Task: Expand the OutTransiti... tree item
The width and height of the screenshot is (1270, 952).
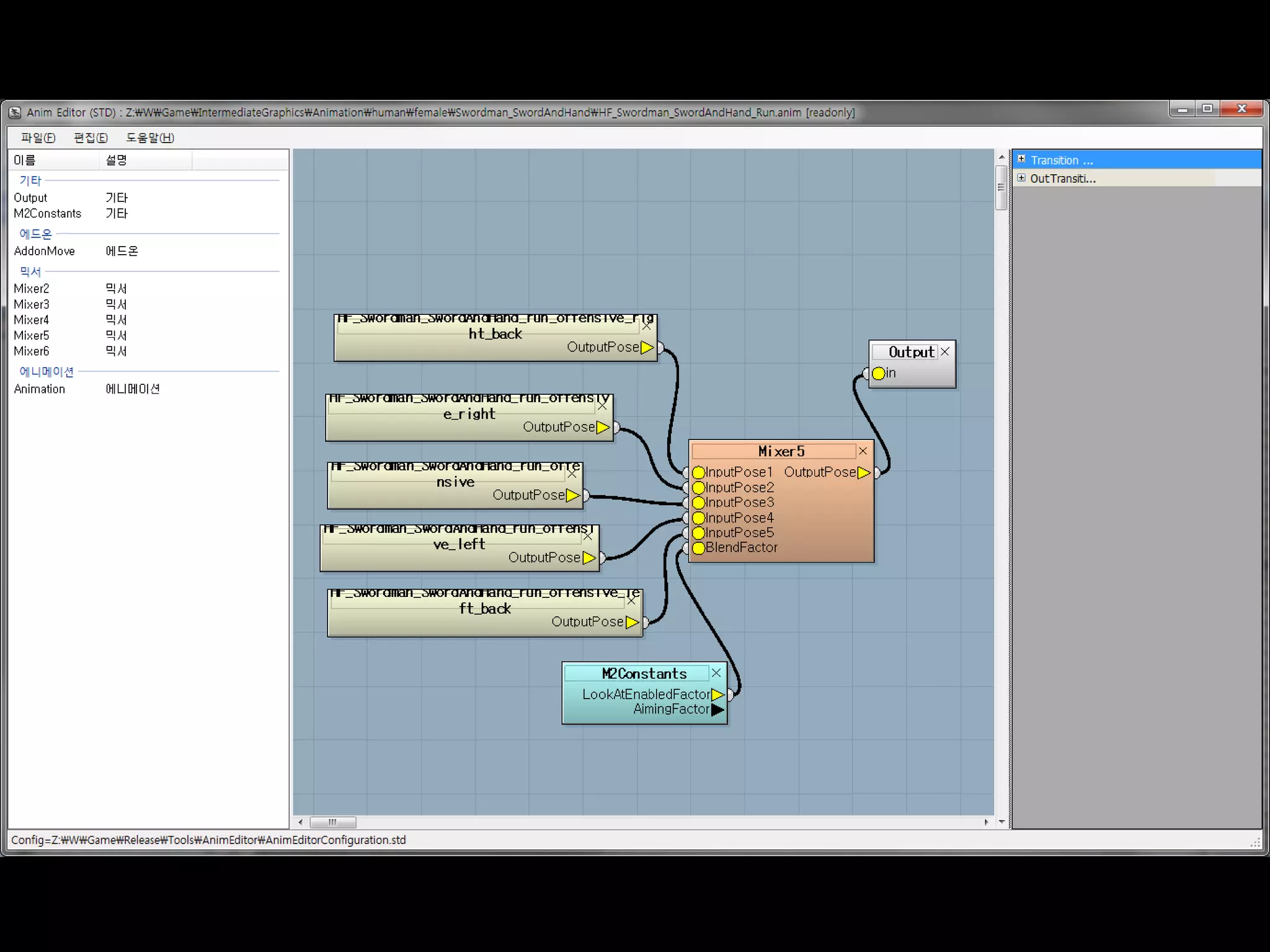Action: pos(1021,178)
